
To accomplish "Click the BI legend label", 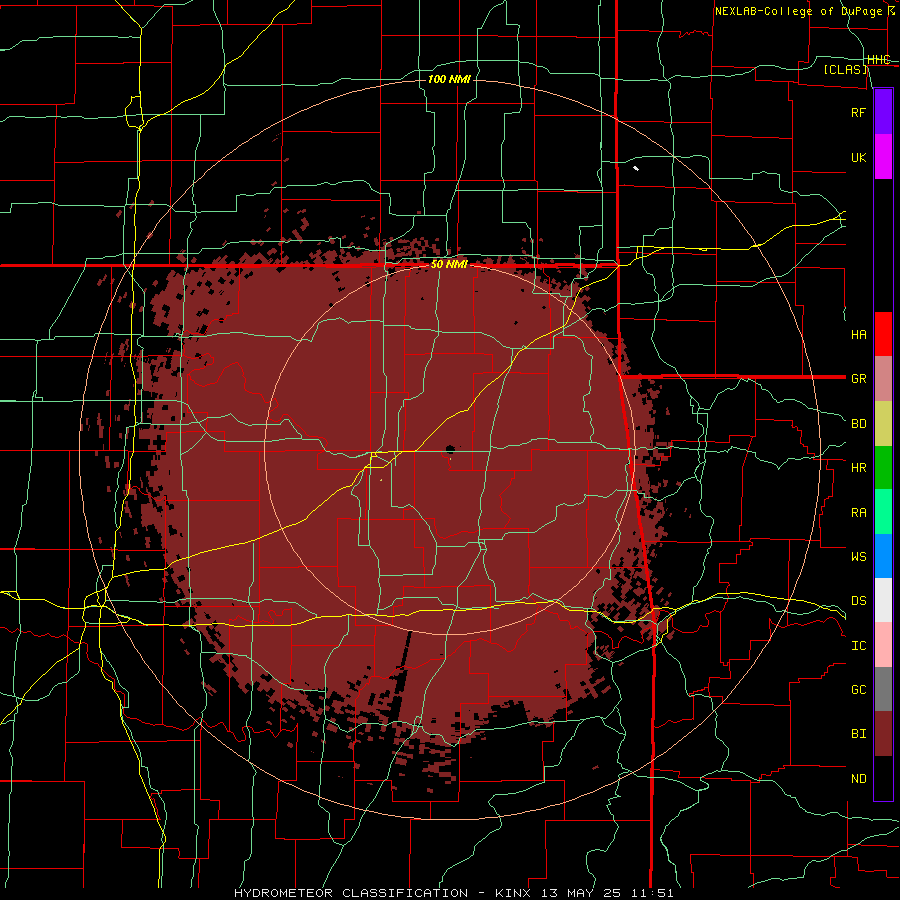I will tap(859, 734).
